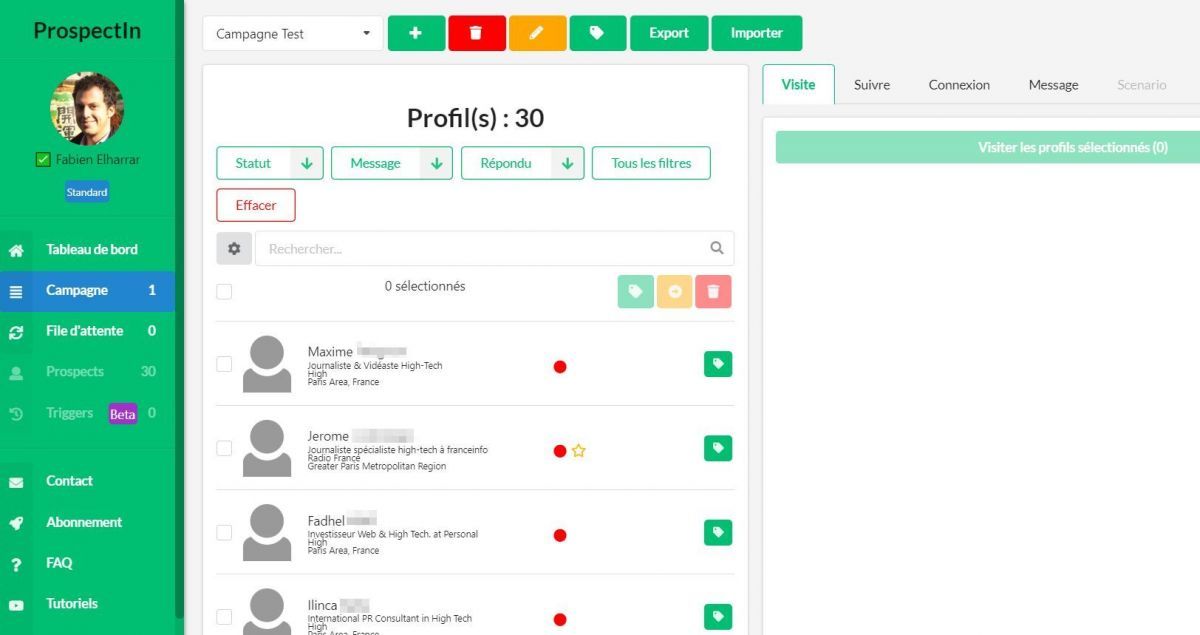
Task: Click the green tag button in top toolbar
Action: pyautogui.click(x=597, y=33)
